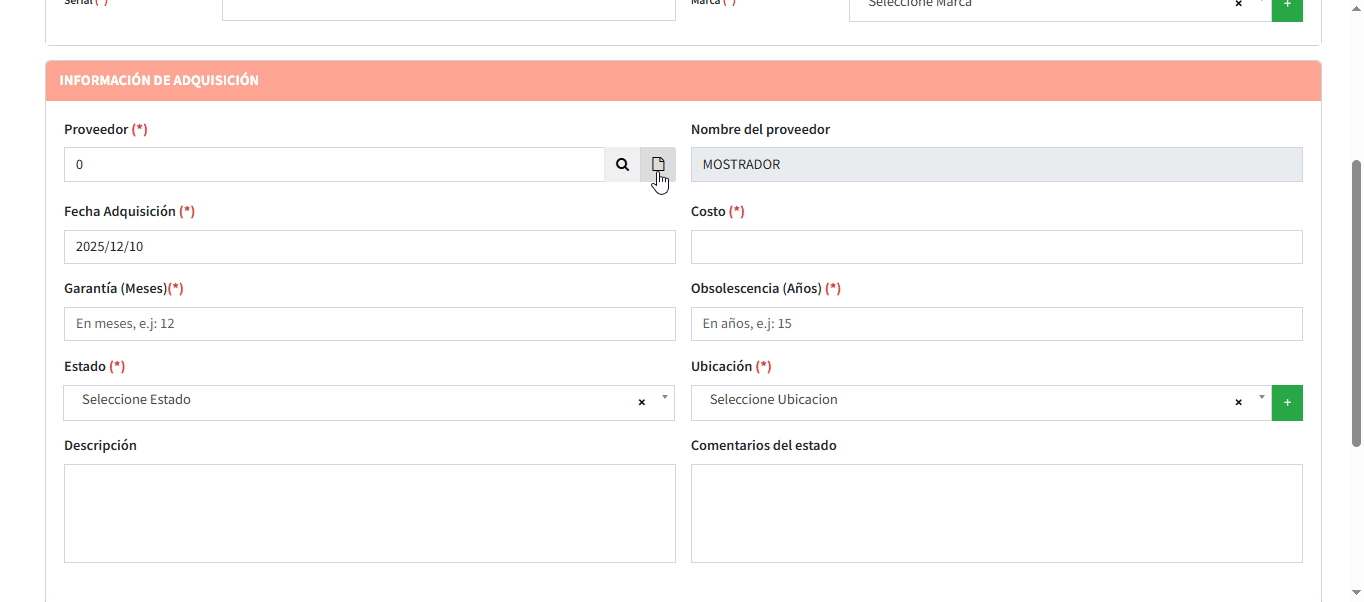This screenshot has width=1364, height=602.
Task: Click inside the Comentarios del estado text area
Action: click(996, 513)
